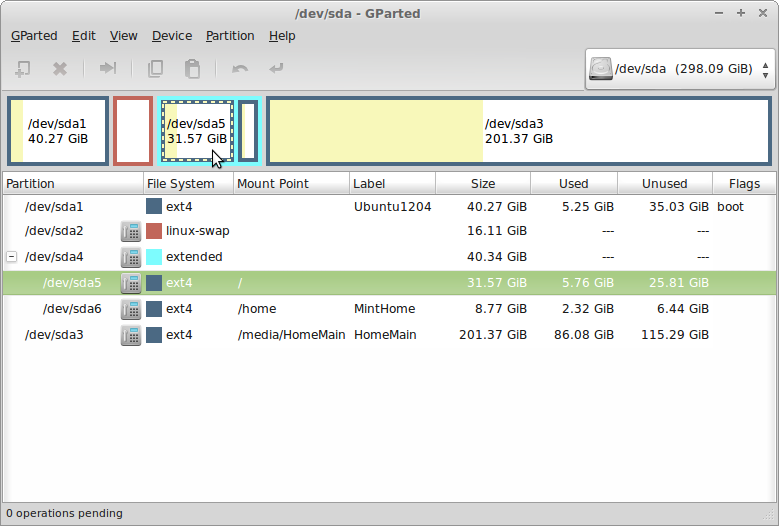
Task: Open the Edit menu
Action: point(83,36)
